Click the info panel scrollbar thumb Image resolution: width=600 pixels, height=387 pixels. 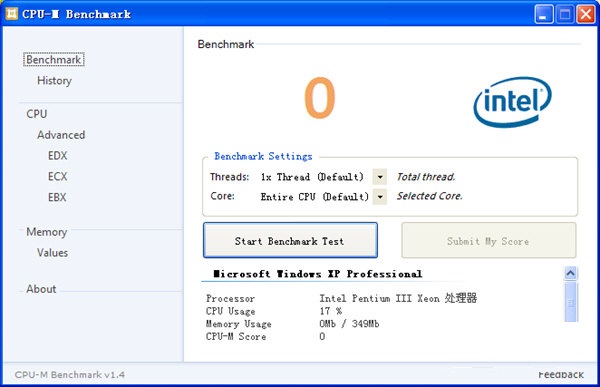571,302
